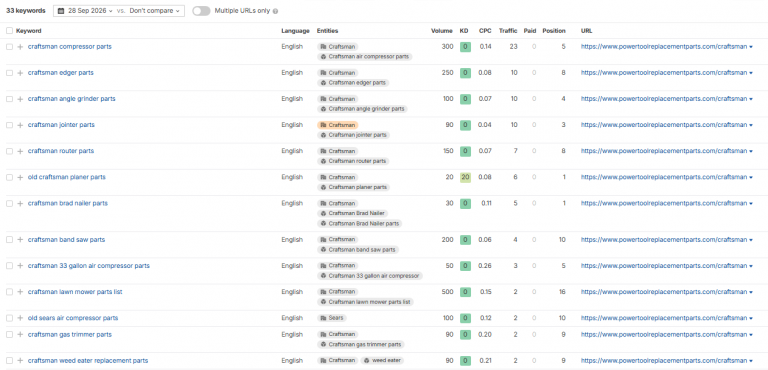The width and height of the screenshot is (768, 370).
Task: Click the green KD badge for craftsman compressor parts
Action: pos(465,47)
